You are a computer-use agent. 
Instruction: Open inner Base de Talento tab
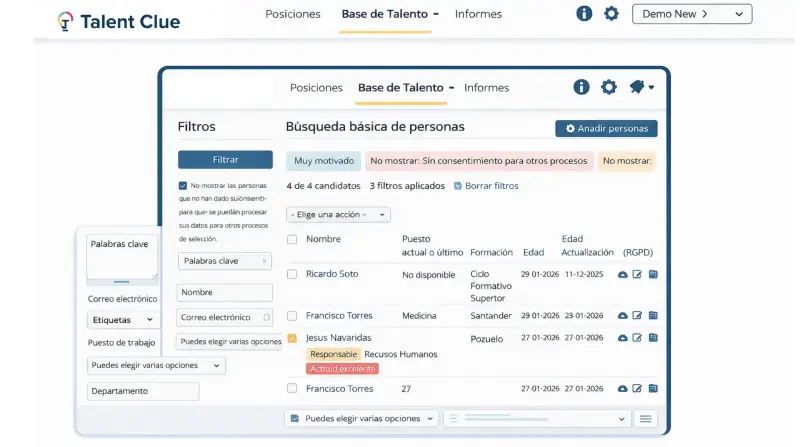click(401, 88)
